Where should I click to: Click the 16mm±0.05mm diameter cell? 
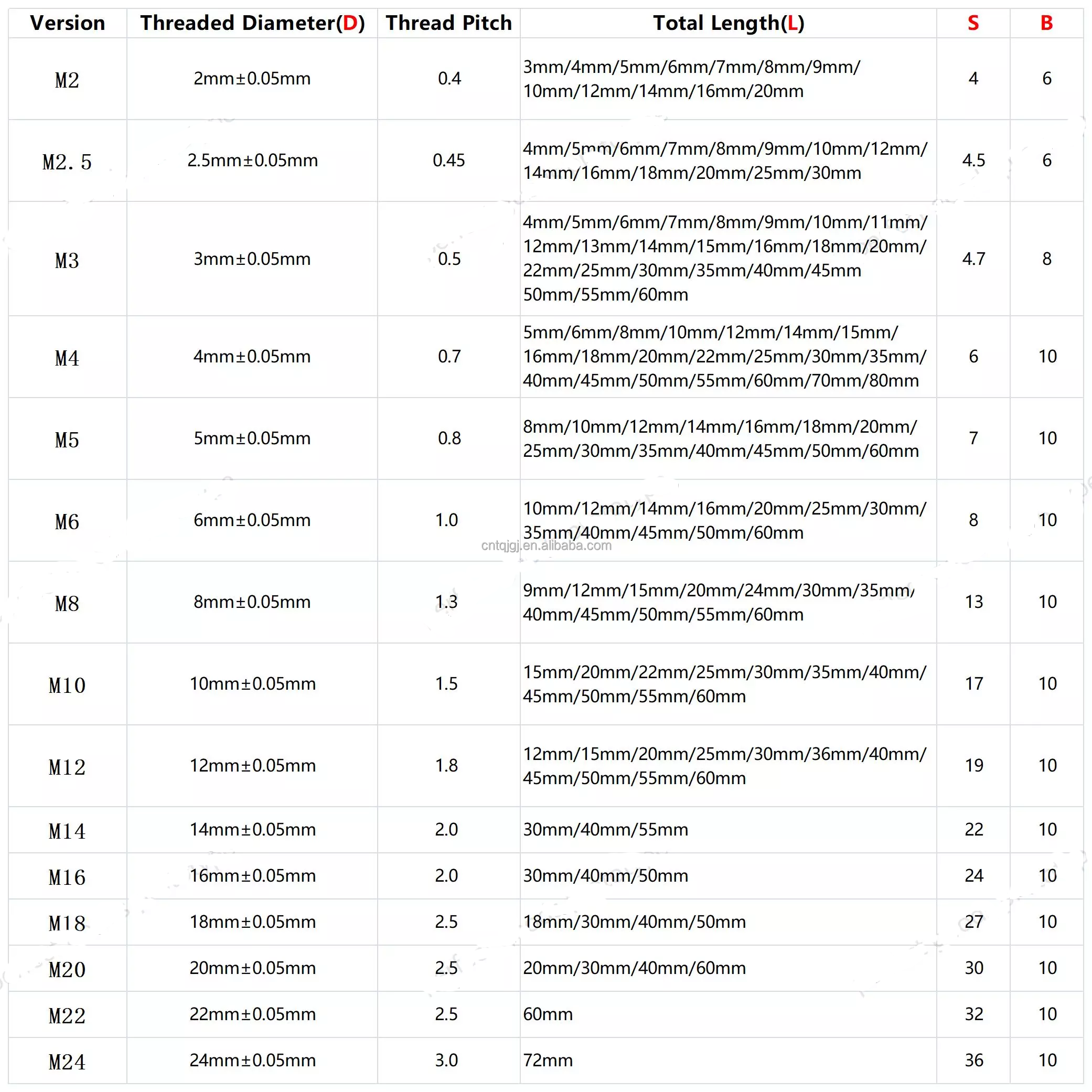pos(253,876)
